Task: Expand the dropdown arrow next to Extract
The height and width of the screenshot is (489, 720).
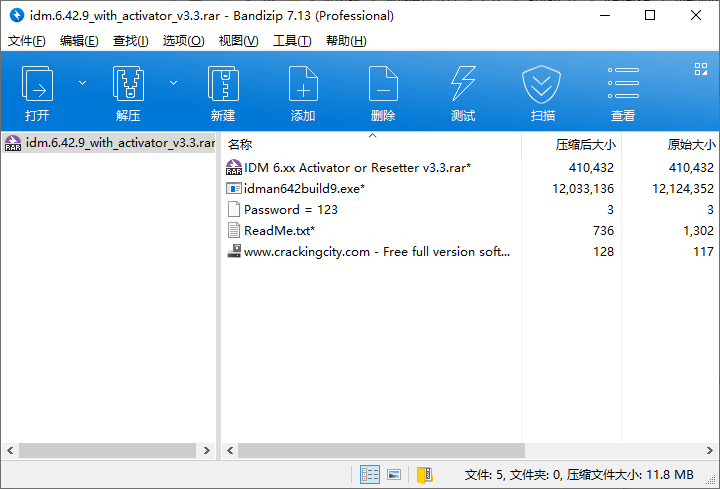Action: click(x=173, y=82)
